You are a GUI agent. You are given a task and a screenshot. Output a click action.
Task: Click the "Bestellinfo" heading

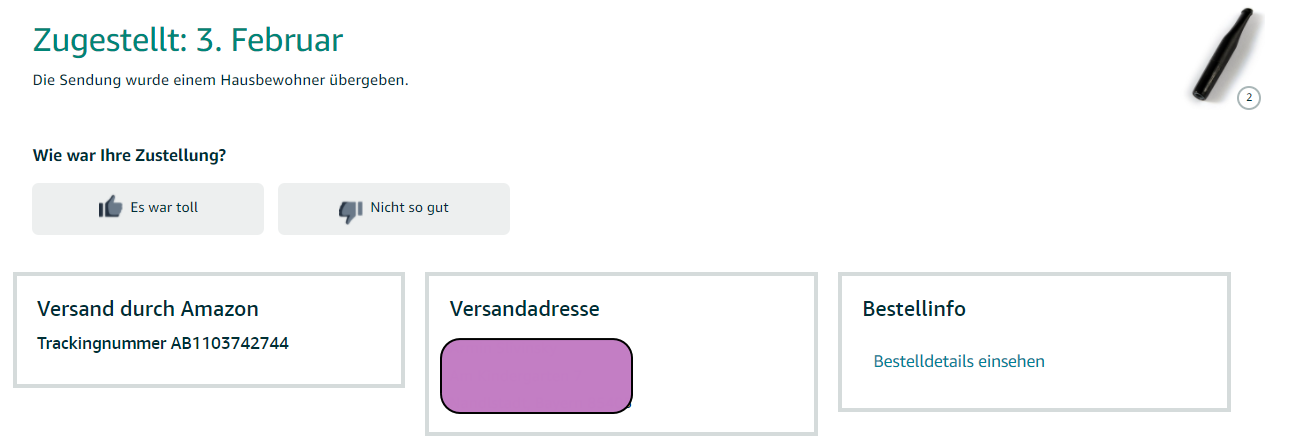pos(914,309)
